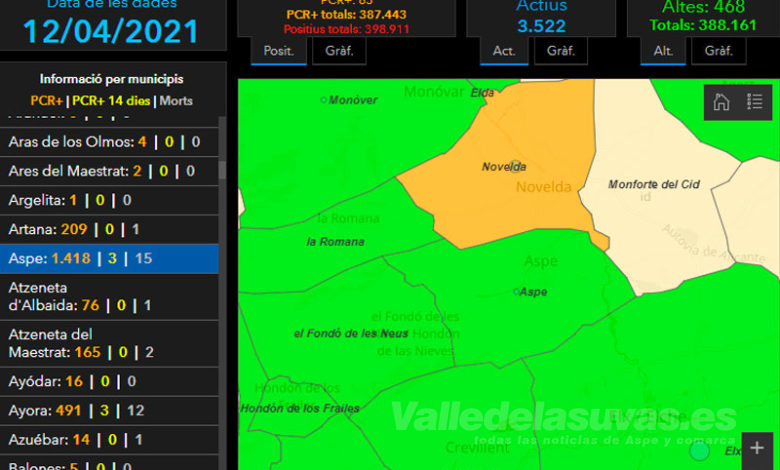The width and height of the screenshot is (780, 470).
Task: Select the Alt. tab under Altes
Action: [663, 51]
